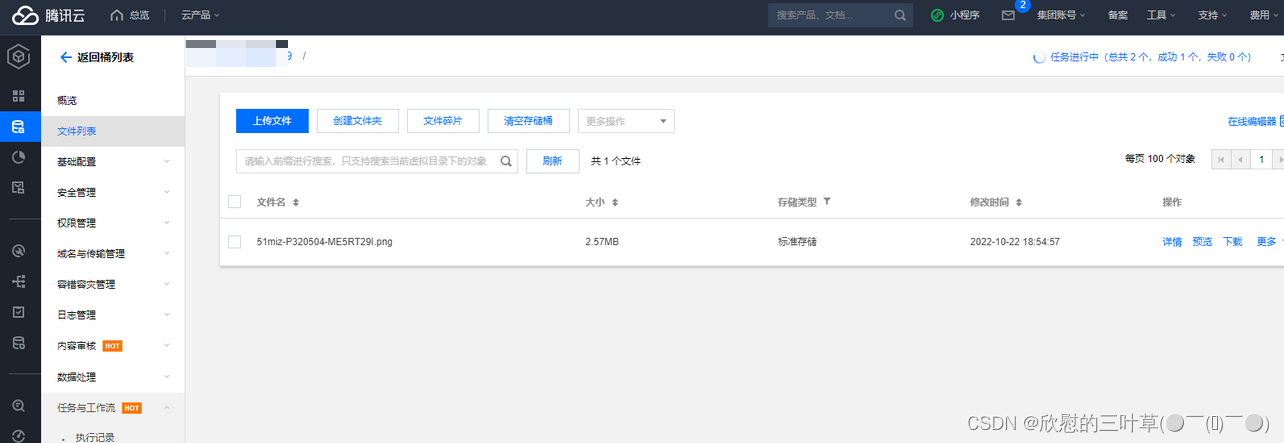The height and width of the screenshot is (443, 1284).
Task: Expand 安全管理 sidebar section
Action: coord(113,192)
